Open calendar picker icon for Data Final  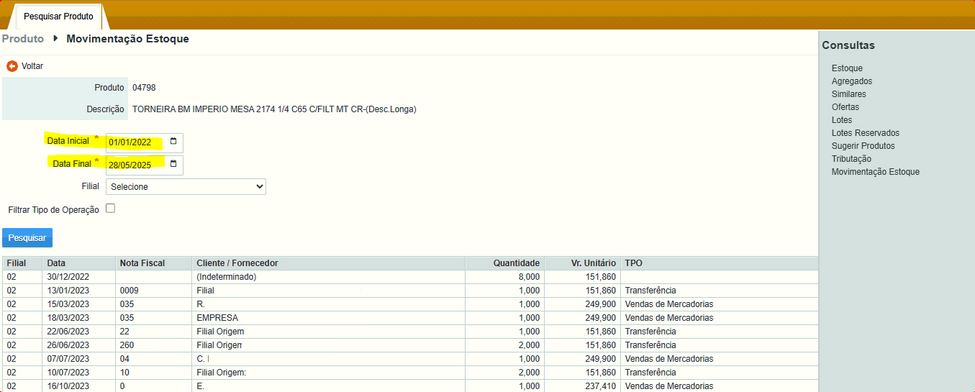click(x=173, y=164)
